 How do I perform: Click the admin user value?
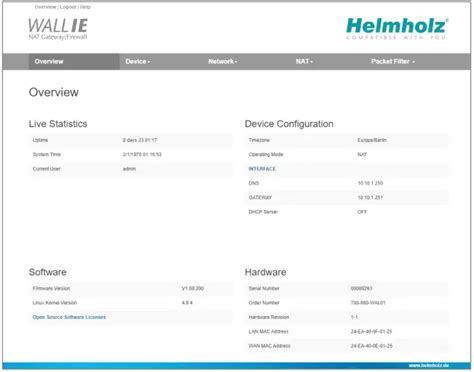pos(129,169)
